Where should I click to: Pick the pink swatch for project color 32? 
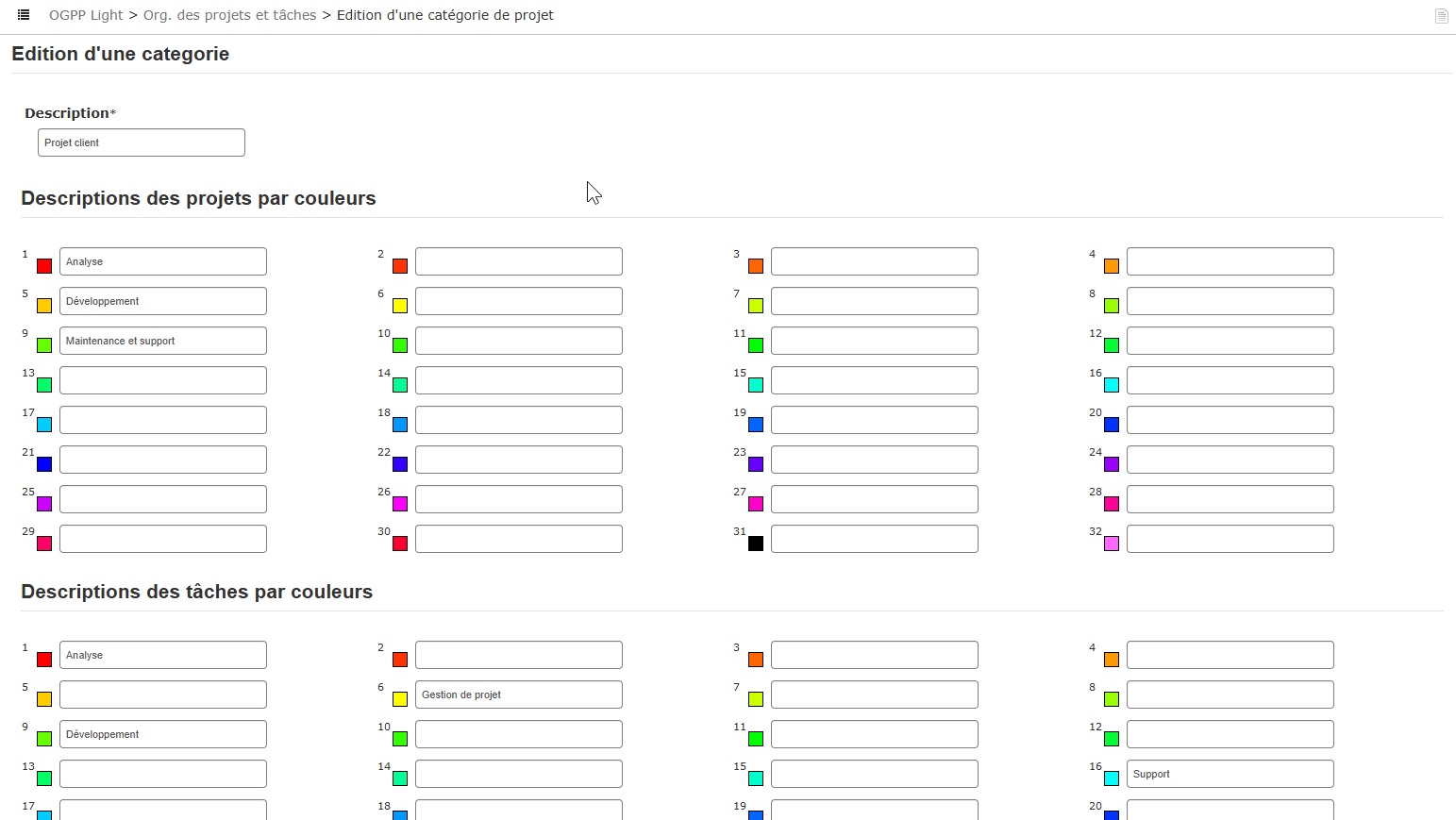tap(1112, 544)
